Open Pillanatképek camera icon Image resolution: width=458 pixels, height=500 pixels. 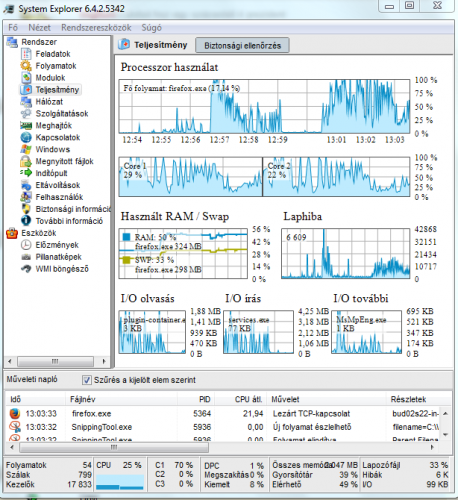click(26, 257)
